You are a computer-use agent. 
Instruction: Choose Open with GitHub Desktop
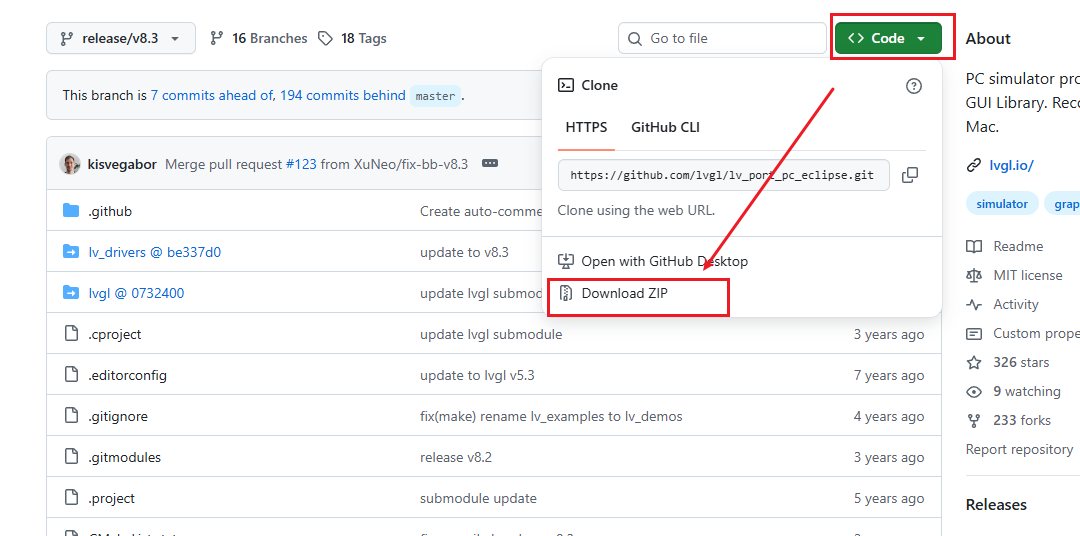point(664,261)
